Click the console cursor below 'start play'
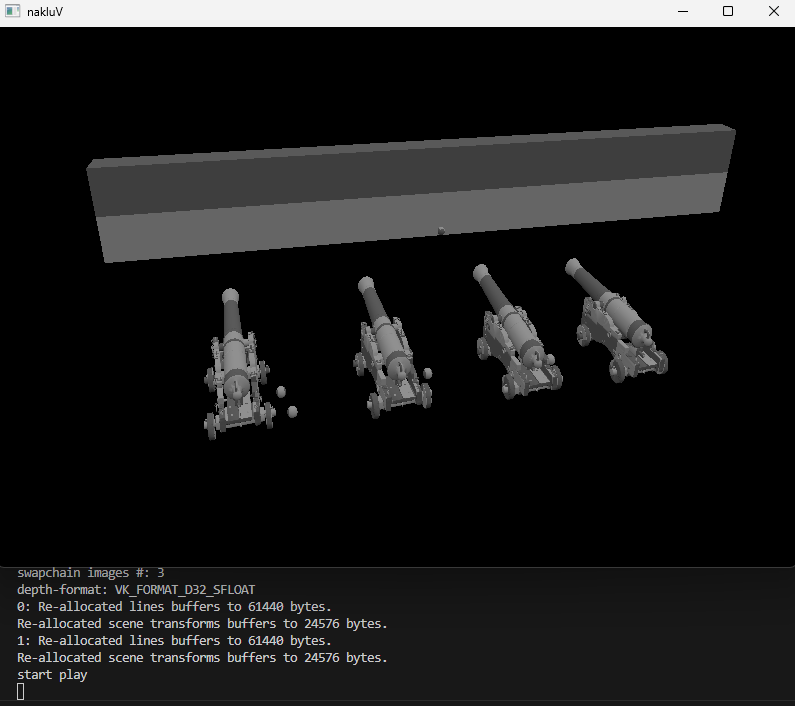This screenshot has width=795, height=706. 21,692
